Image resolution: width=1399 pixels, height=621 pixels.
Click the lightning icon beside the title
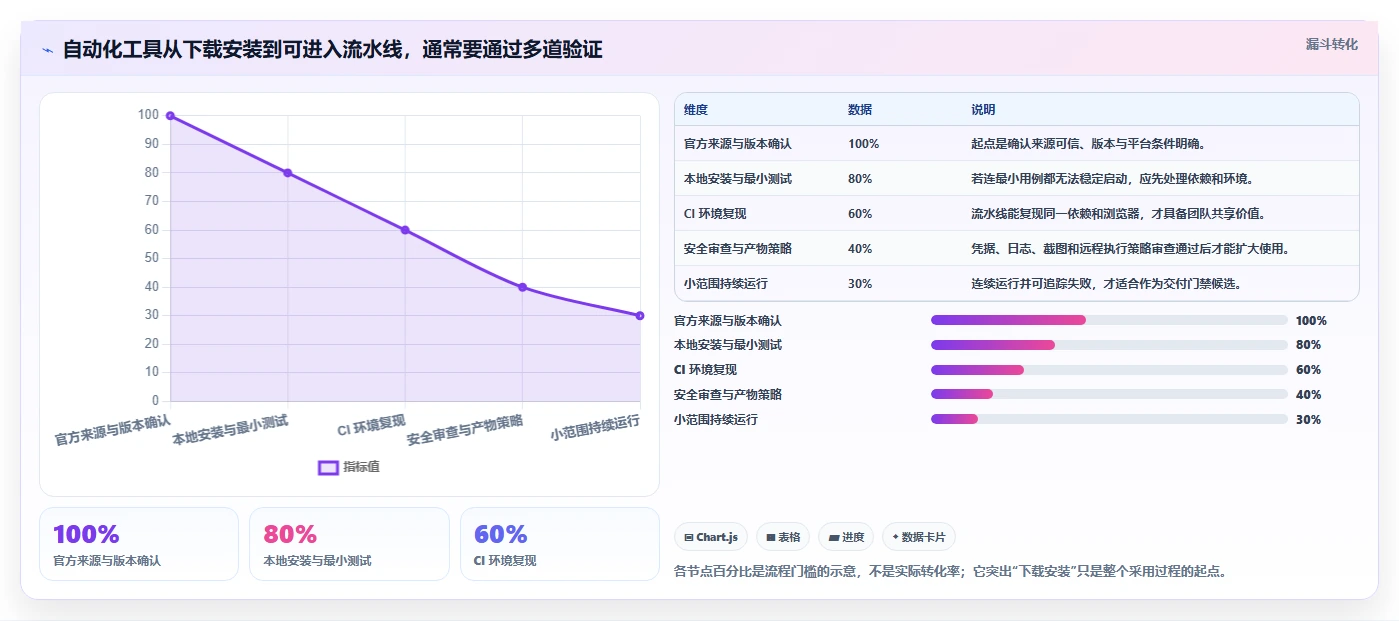coord(48,50)
